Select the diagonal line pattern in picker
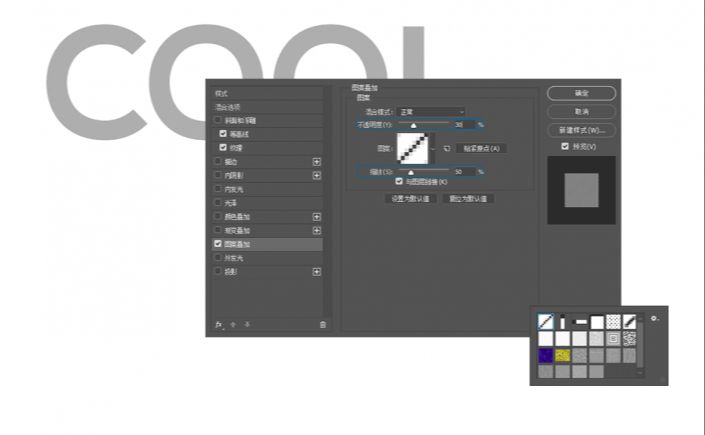705x435 pixels. pos(545,322)
